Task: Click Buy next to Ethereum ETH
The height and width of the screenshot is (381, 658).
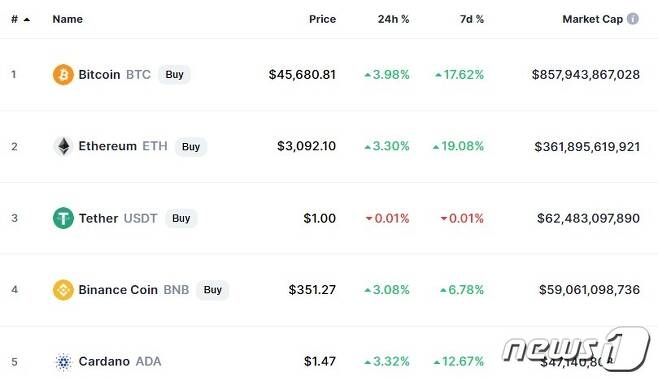Action: (191, 147)
